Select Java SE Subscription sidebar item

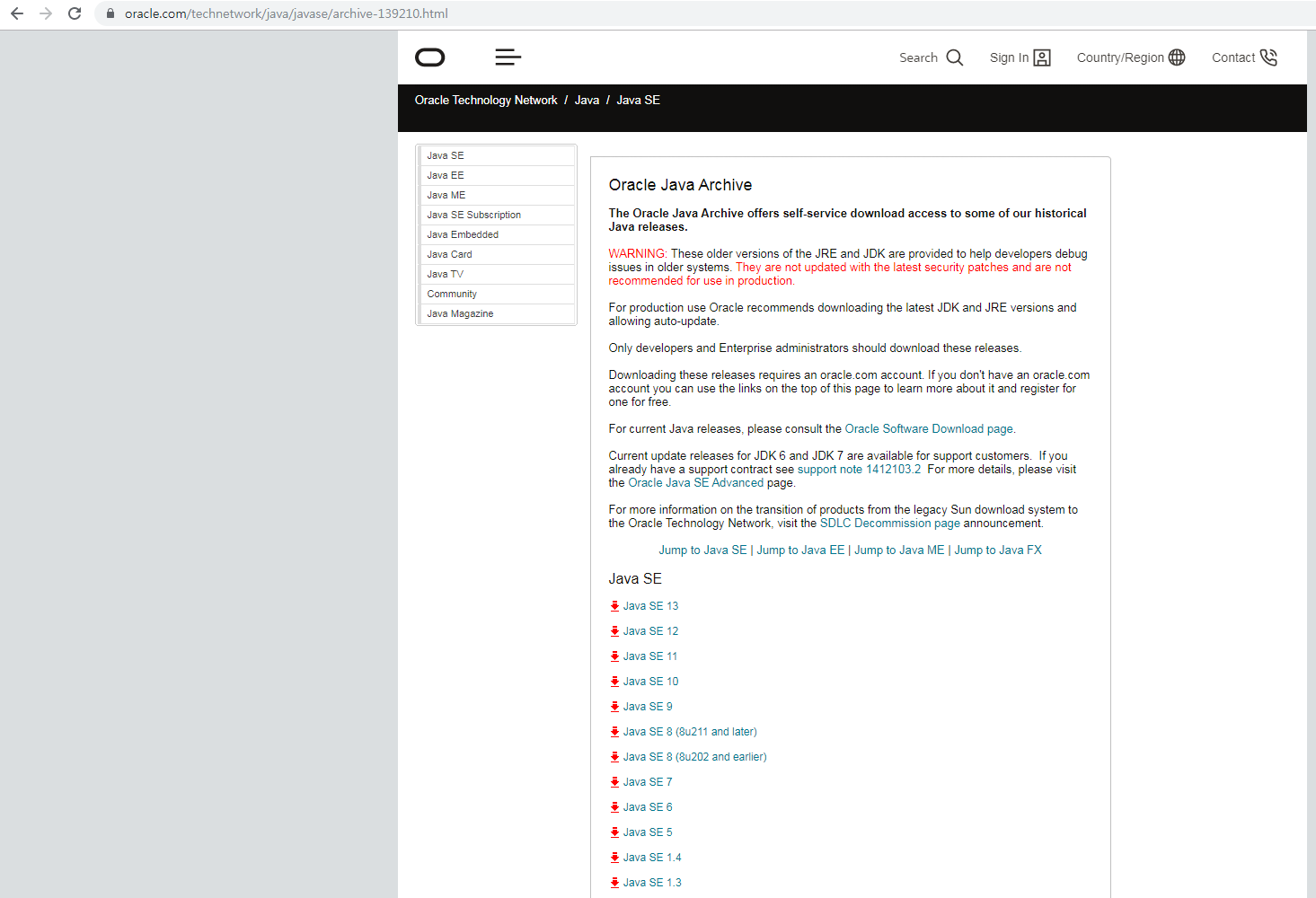click(x=497, y=215)
